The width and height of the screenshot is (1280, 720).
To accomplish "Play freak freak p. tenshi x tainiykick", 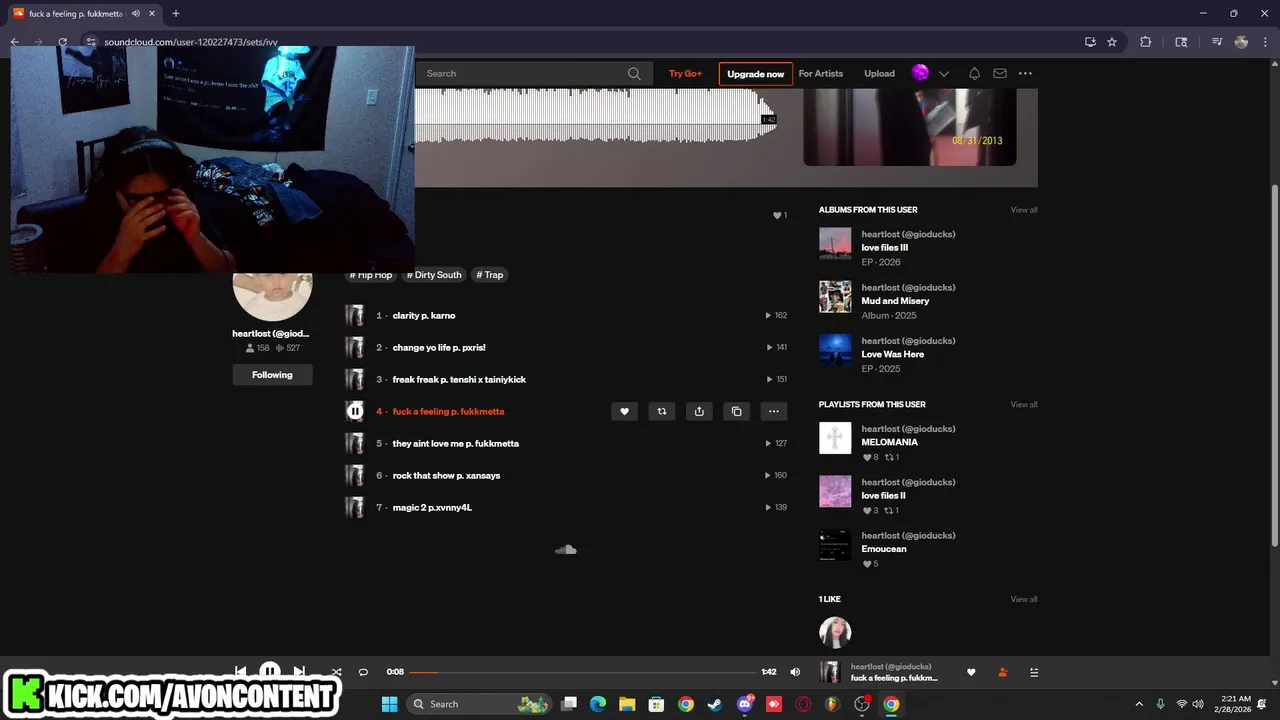I will tap(459, 379).
